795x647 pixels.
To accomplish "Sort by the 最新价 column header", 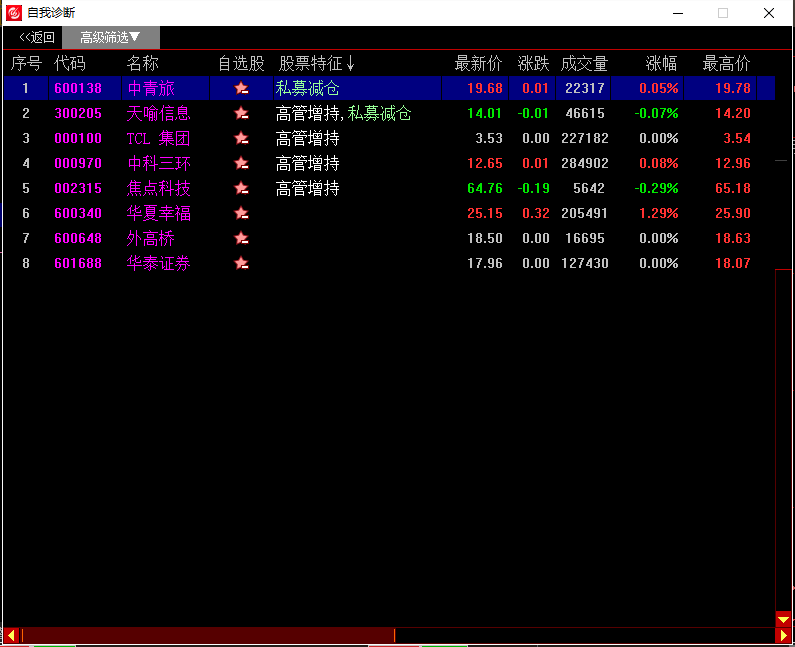I will 478,63.
